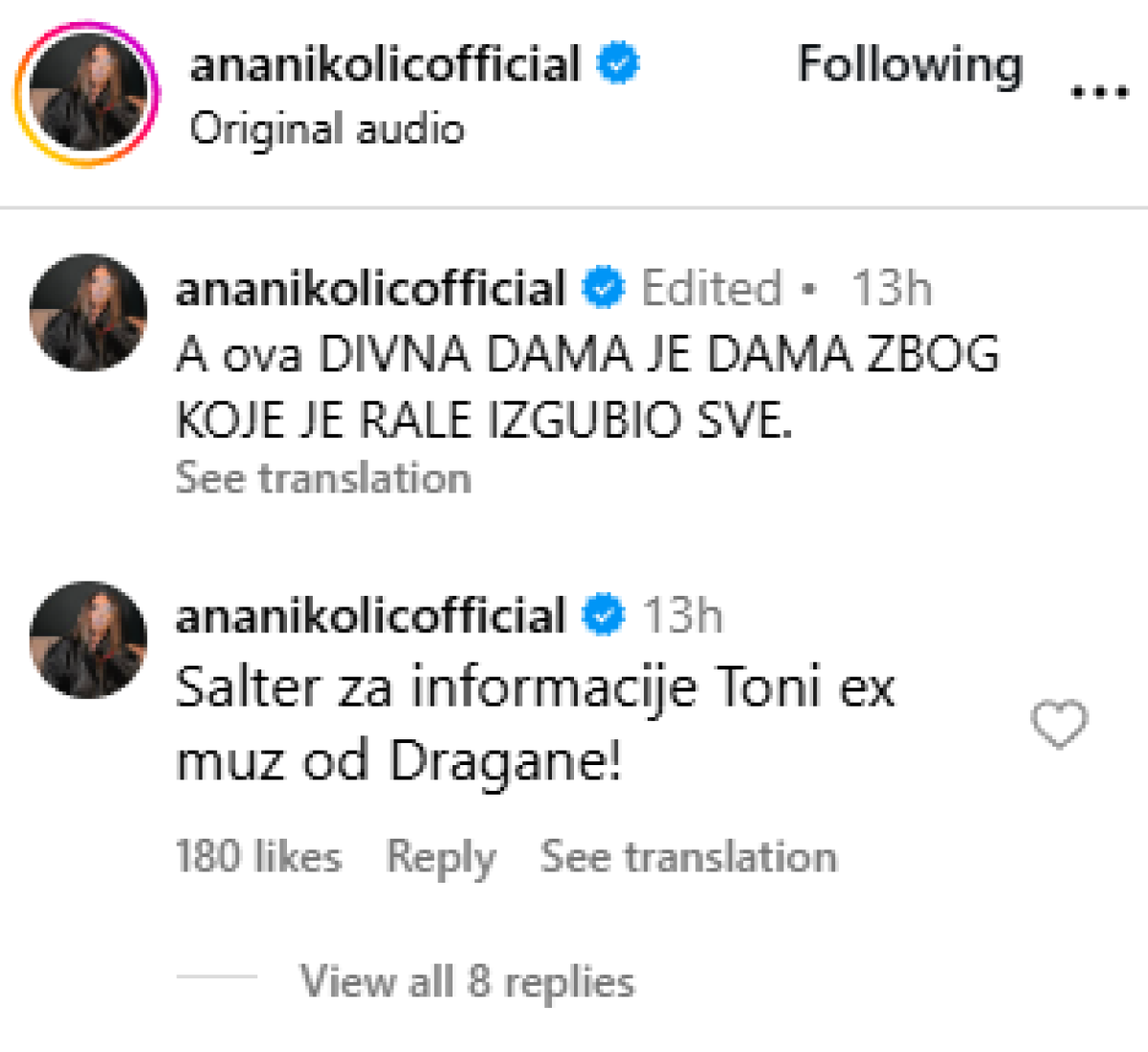Click verified badge on the second comment
This screenshot has width=1148, height=1052.
click(x=604, y=615)
